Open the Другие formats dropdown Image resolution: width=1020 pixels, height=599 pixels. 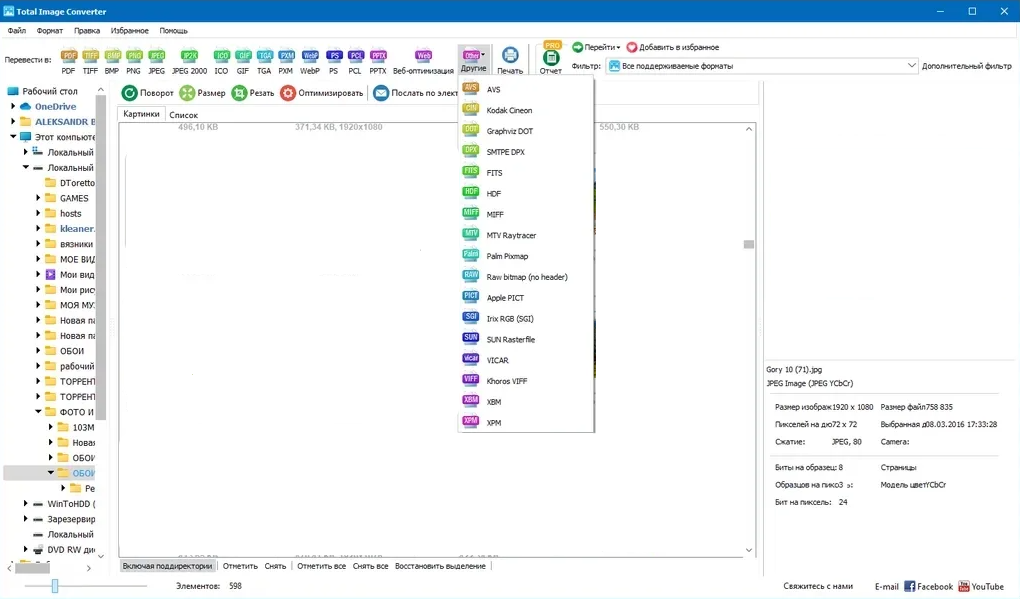(474, 60)
